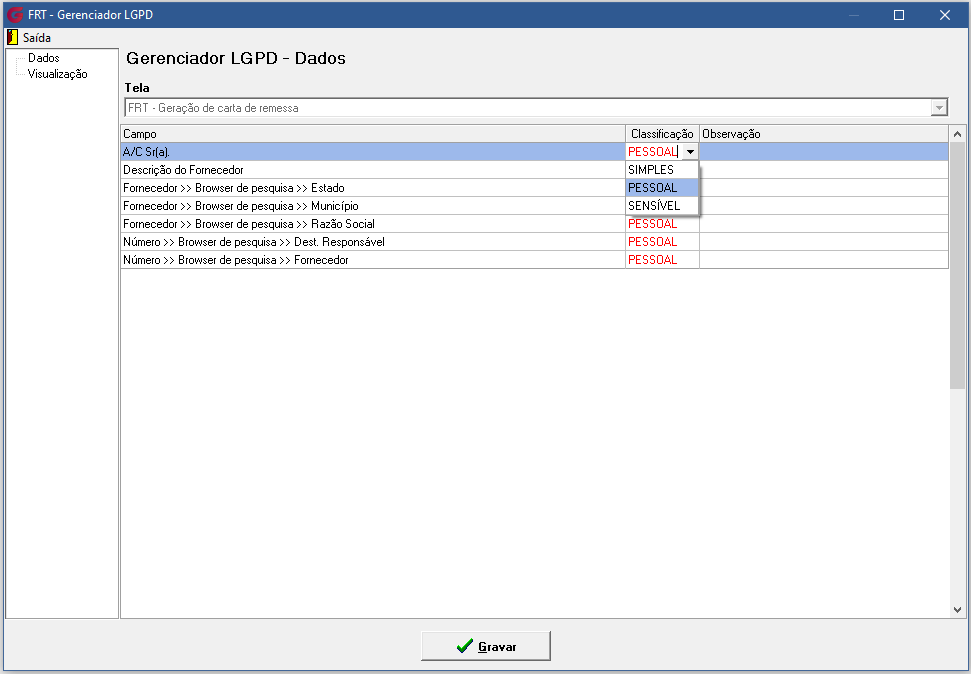
Task: Select Número >> Browser de pesquisa >> Fornecedor row
Action: [x=373, y=260]
